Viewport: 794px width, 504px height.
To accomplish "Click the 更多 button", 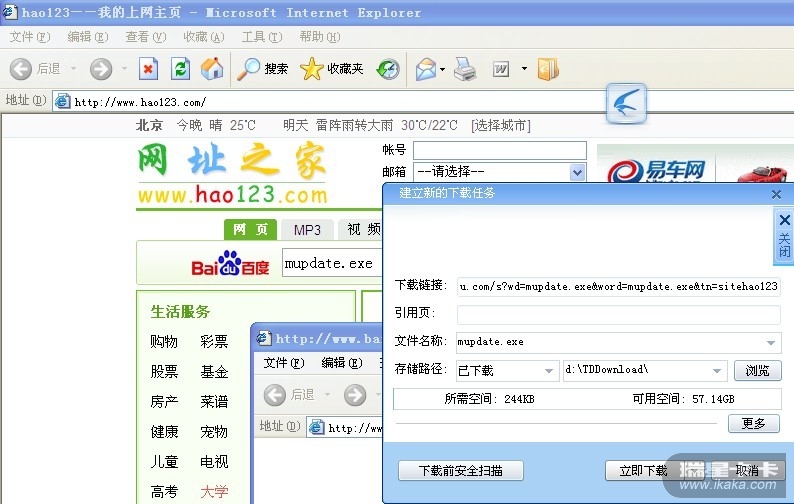I will click(753, 423).
